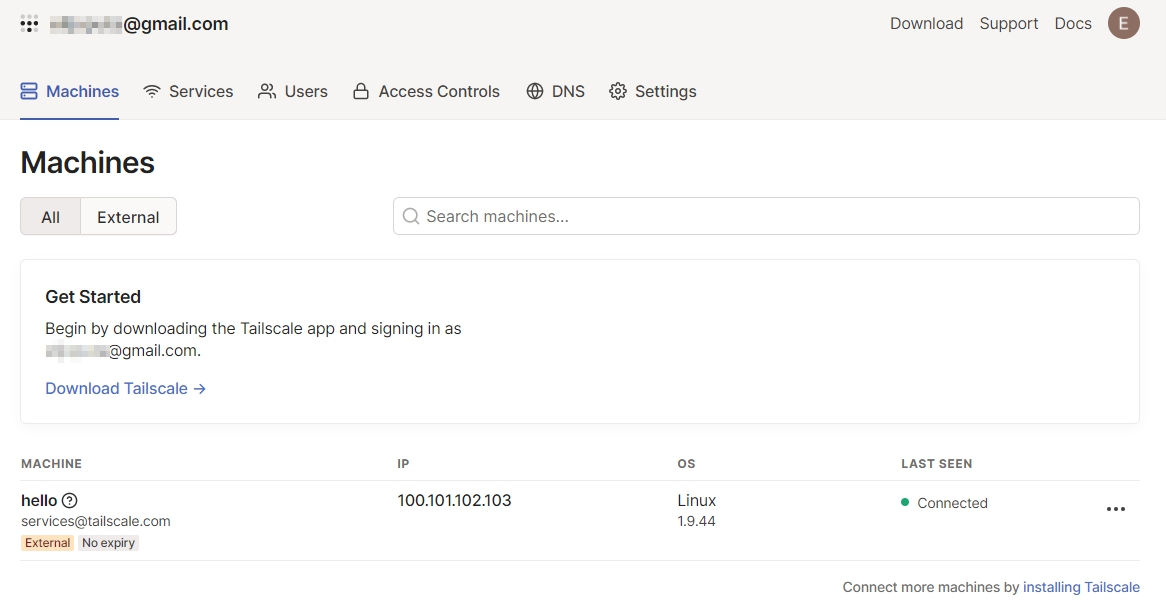Click the help icon beside hello machine
Viewport: 1166px width, 607px height.
click(69, 501)
